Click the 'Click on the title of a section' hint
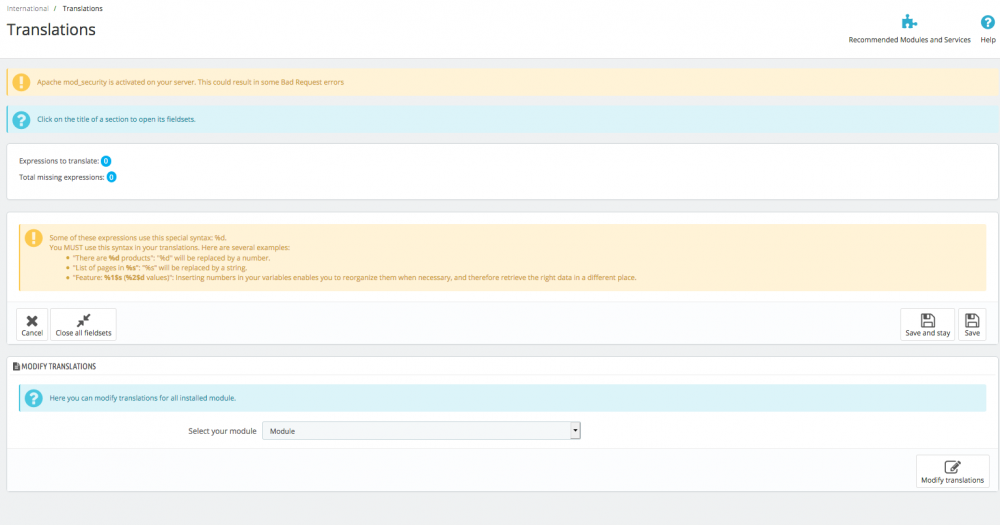 coord(116,119)
